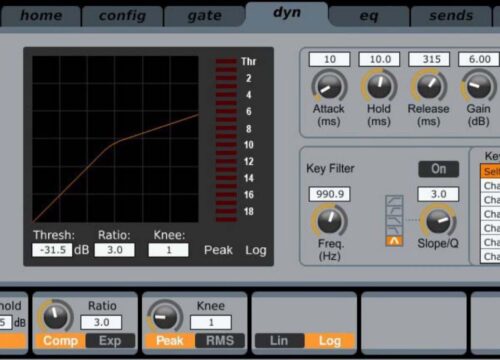Select Self in the key source list
The height and width of the screenshot is (360, 500).
click(x=491, y=171)
